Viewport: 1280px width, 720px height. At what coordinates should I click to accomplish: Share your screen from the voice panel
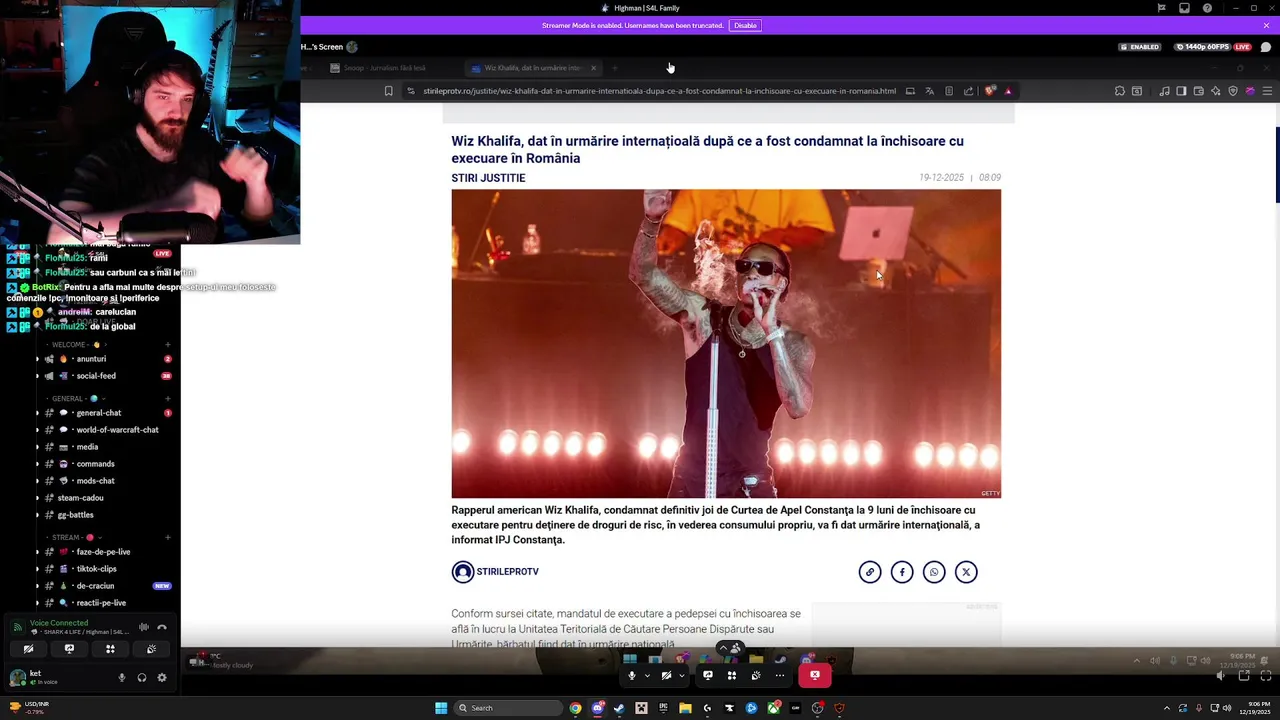(69, 649)
